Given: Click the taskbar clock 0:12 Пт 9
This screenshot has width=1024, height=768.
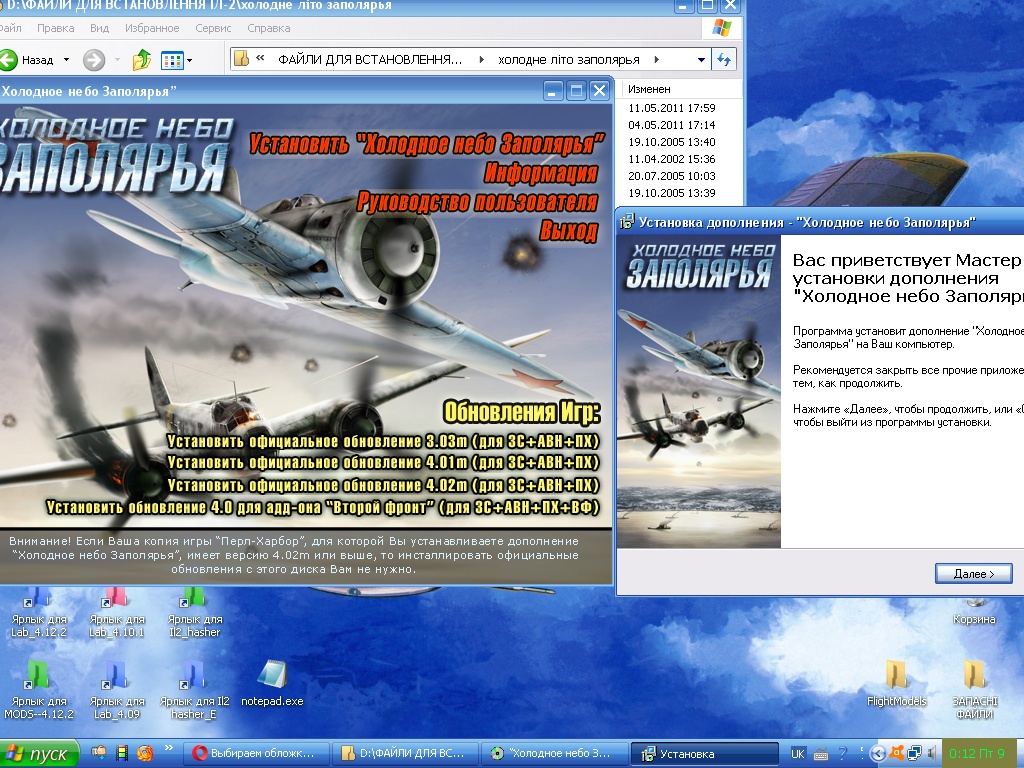Looking at the screenshot, I should pyautogui.click(x=976, y=754).
